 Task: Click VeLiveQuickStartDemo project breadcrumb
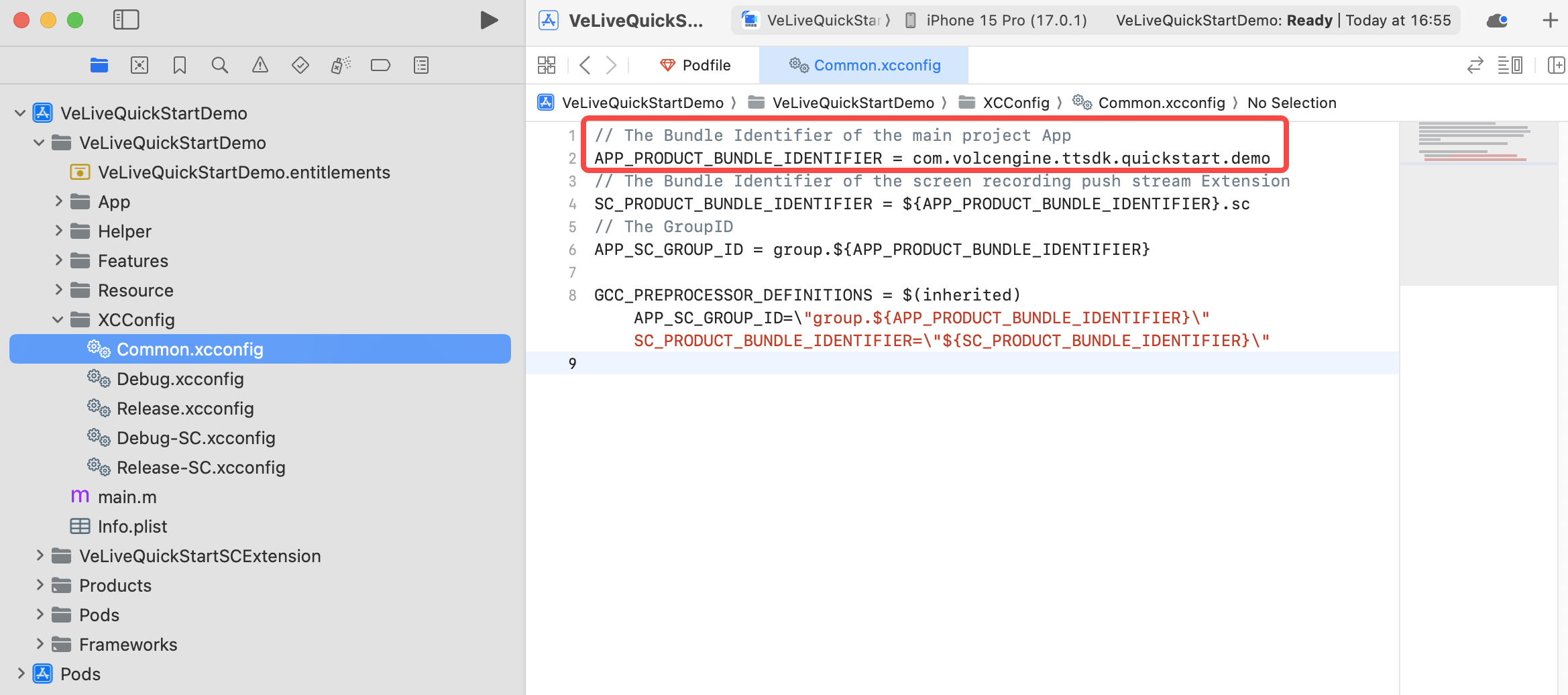[x=631, y=103]
